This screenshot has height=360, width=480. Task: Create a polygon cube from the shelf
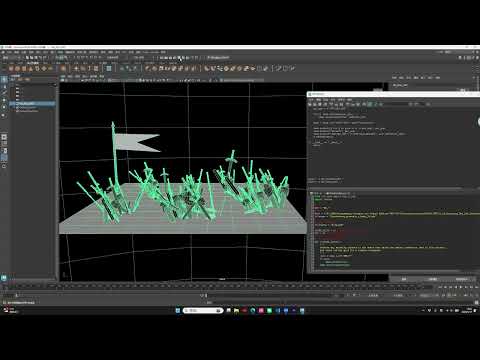tap(18, 69)
